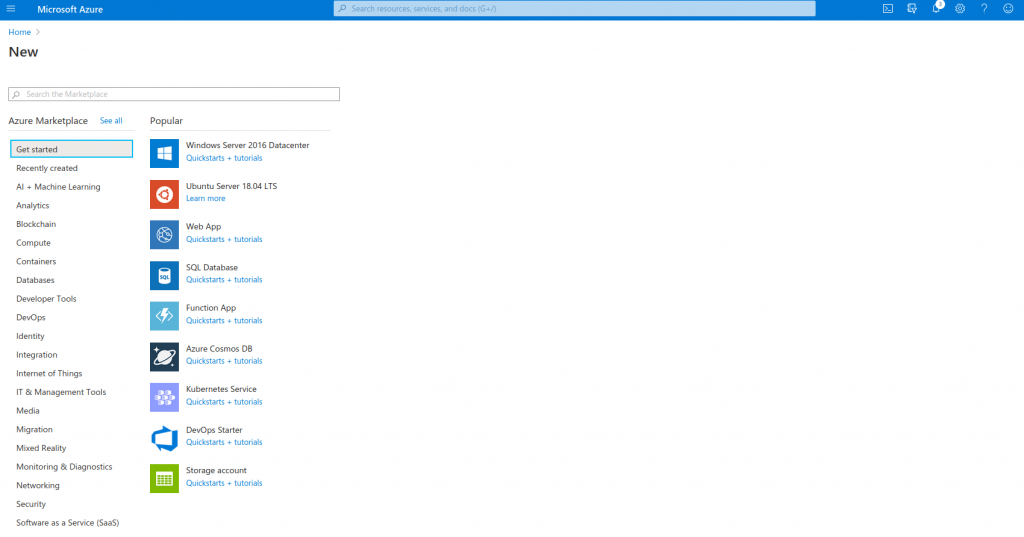1024x537 pixels.
Task: Open portal settings gear
Action: (960, 8)
